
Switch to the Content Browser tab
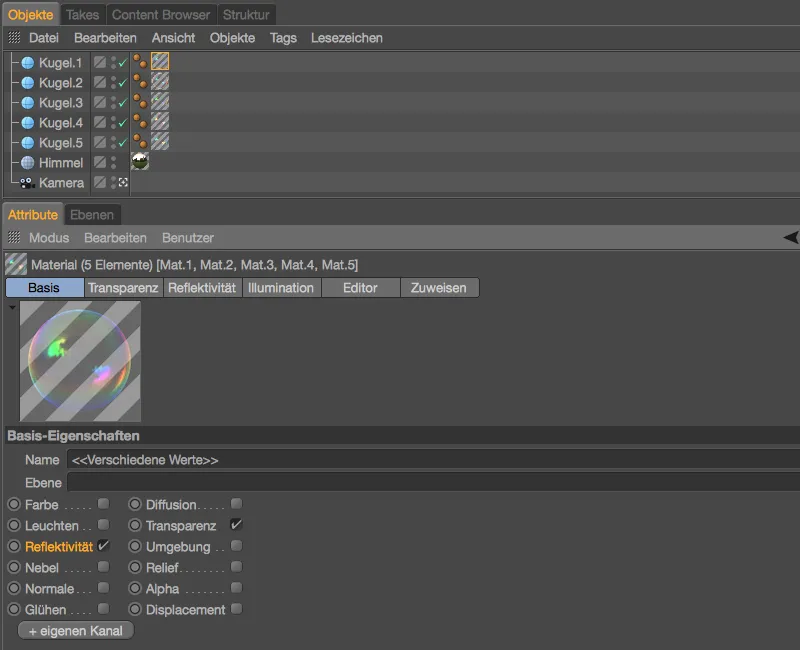coord(161,15)
